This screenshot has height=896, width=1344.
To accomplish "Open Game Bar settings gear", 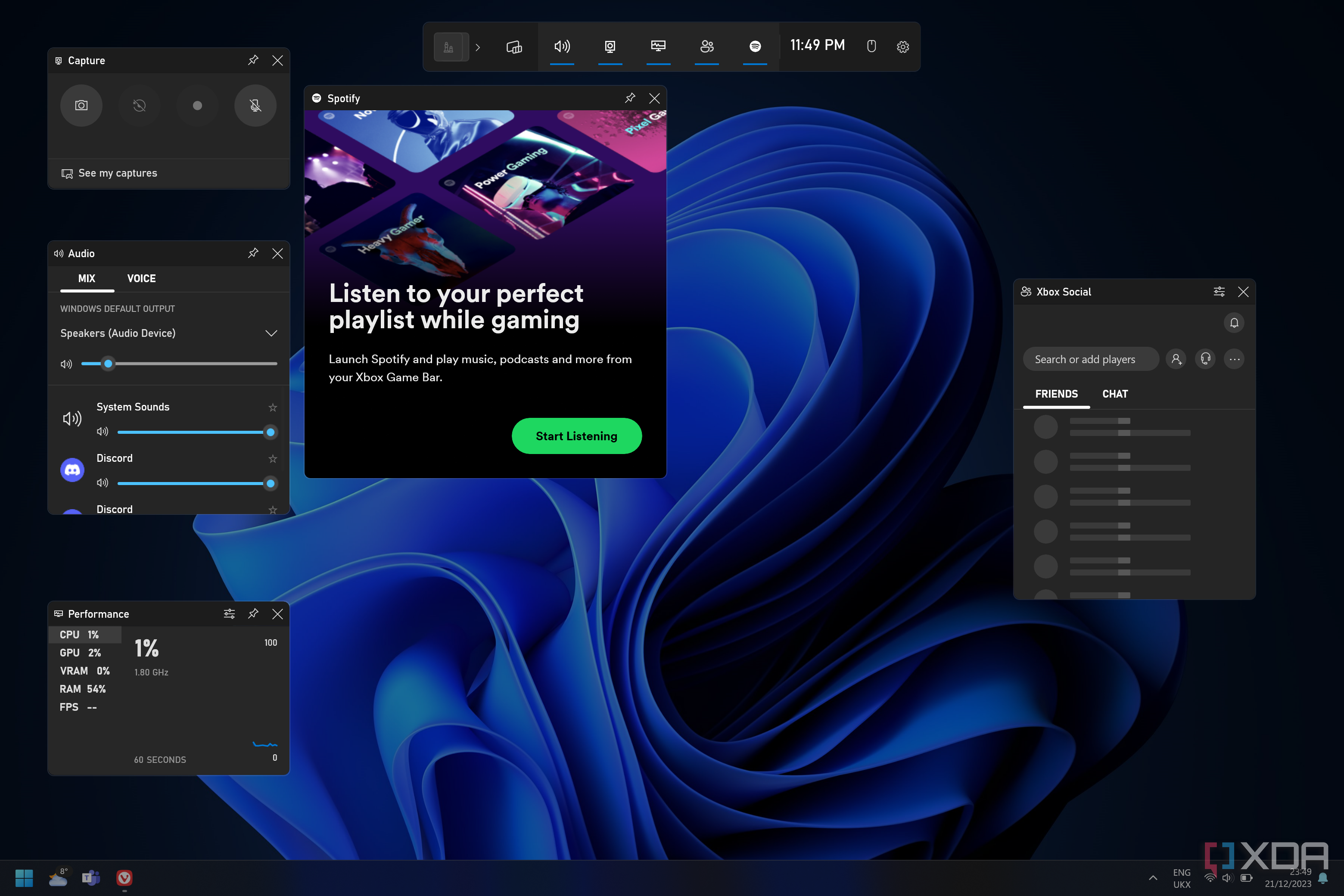I will tap(903, 47).
